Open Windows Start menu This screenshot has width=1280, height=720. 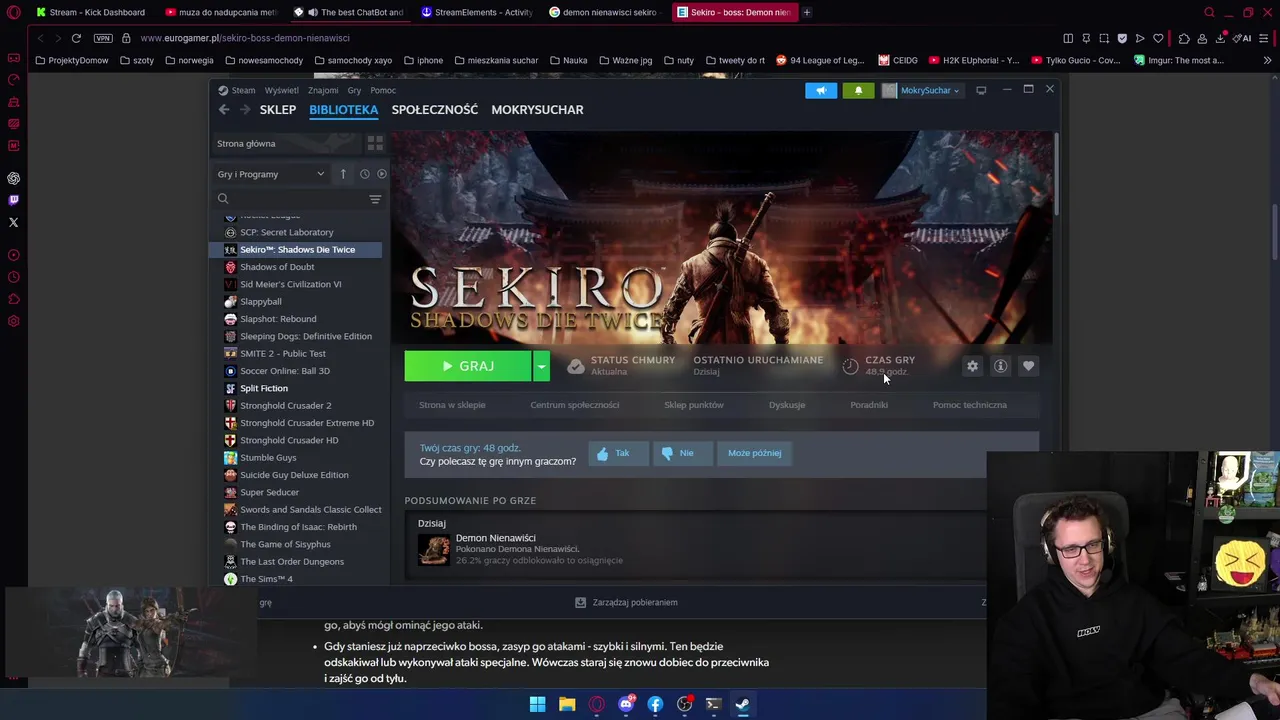pyautogui.click(x=537, y=704)
